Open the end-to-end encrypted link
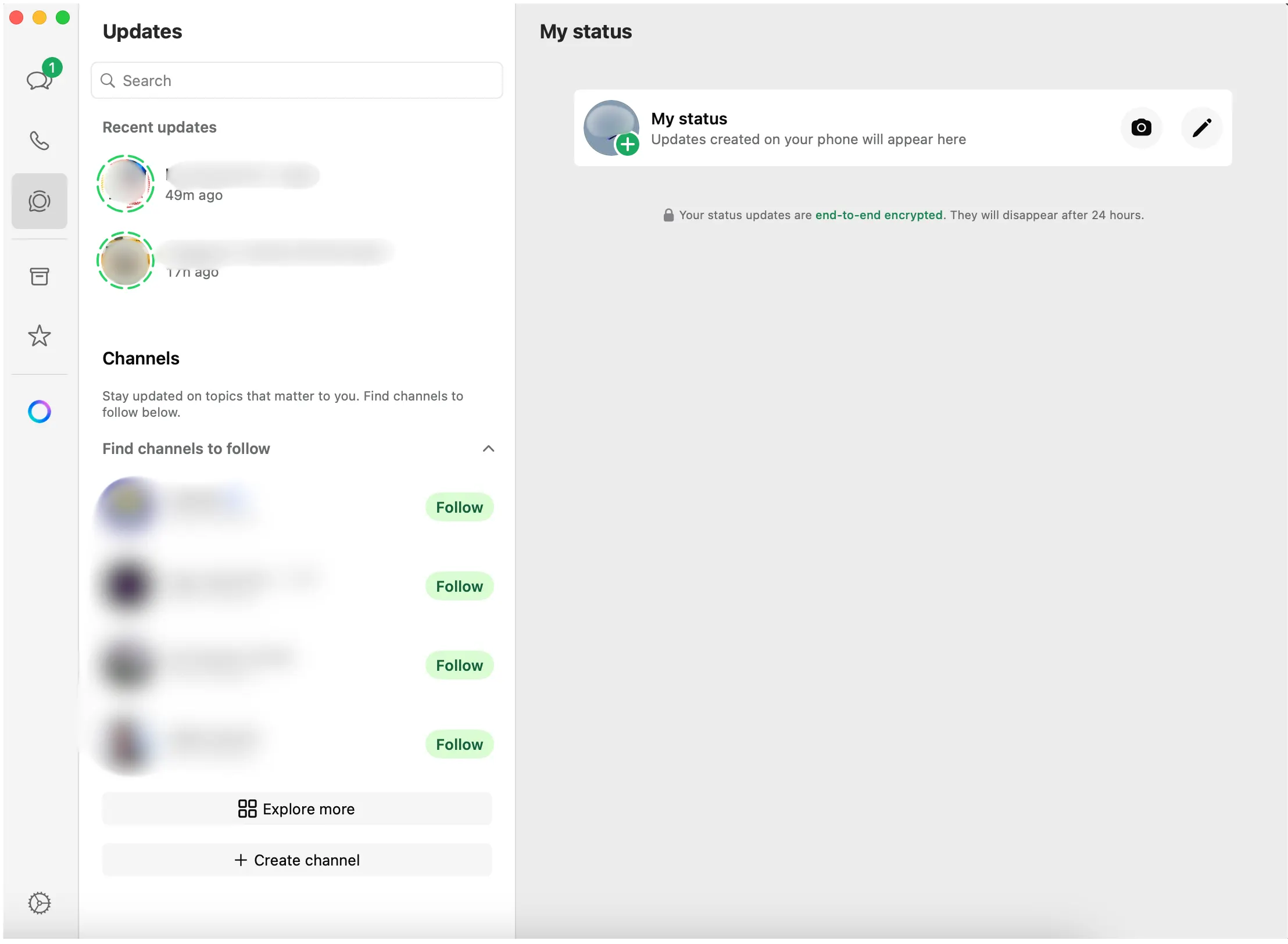 coord(879,214)
